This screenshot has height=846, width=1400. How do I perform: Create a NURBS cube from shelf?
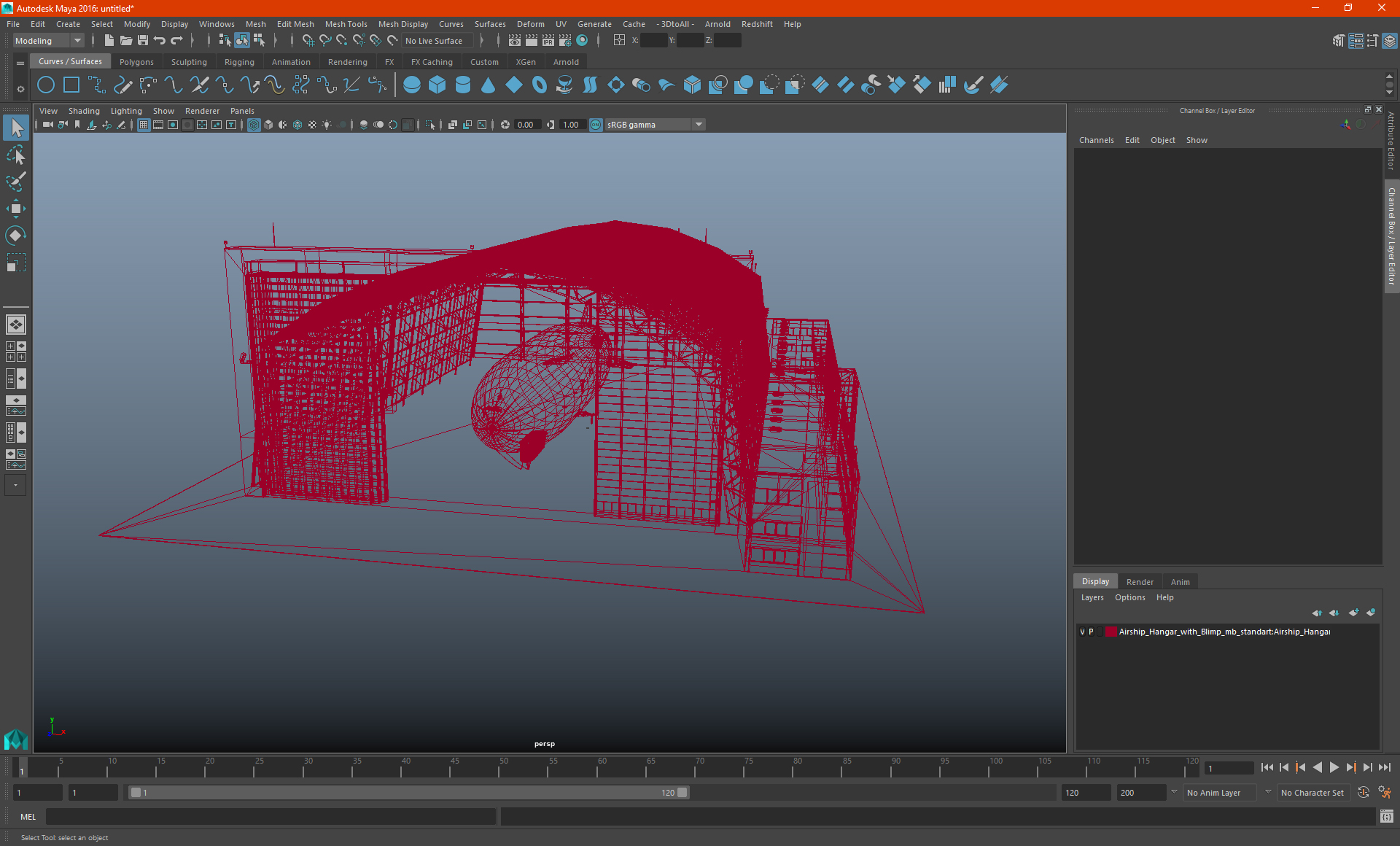tap(437, 85)
